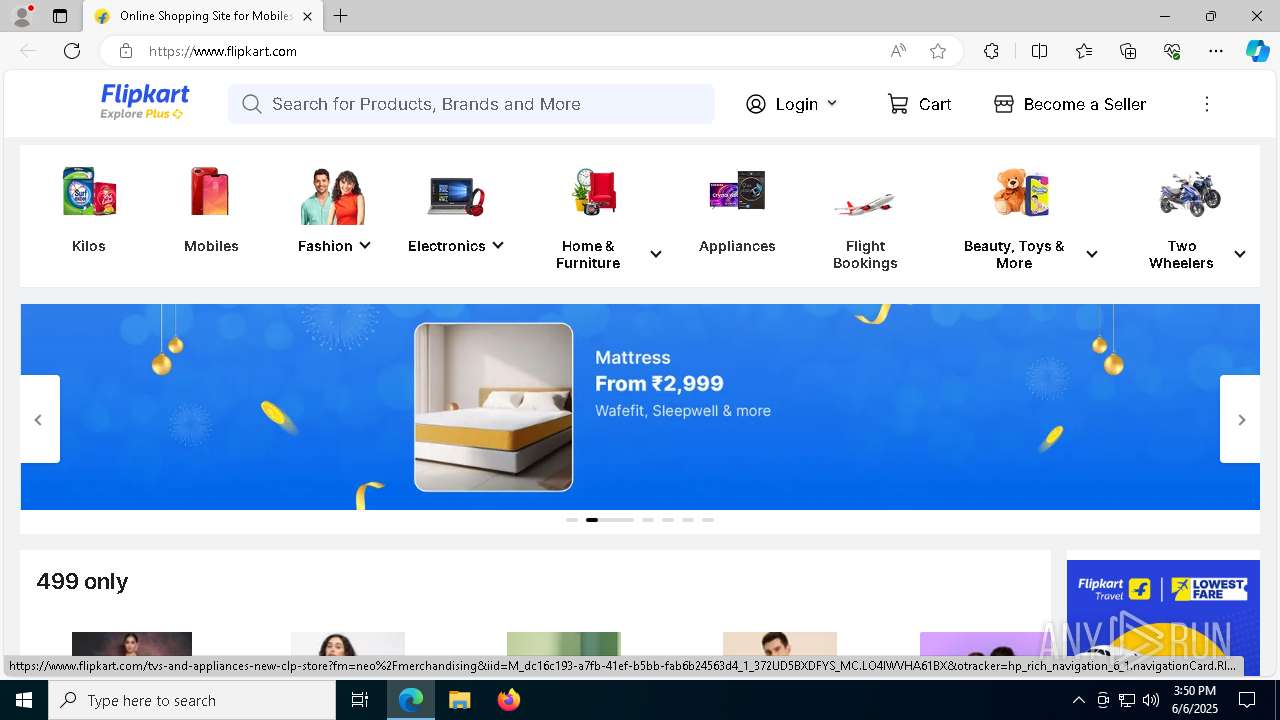This screenshot has width=1280, height=720.
Task: Open Edge Settings and more menu
Action: [1216, 51]
